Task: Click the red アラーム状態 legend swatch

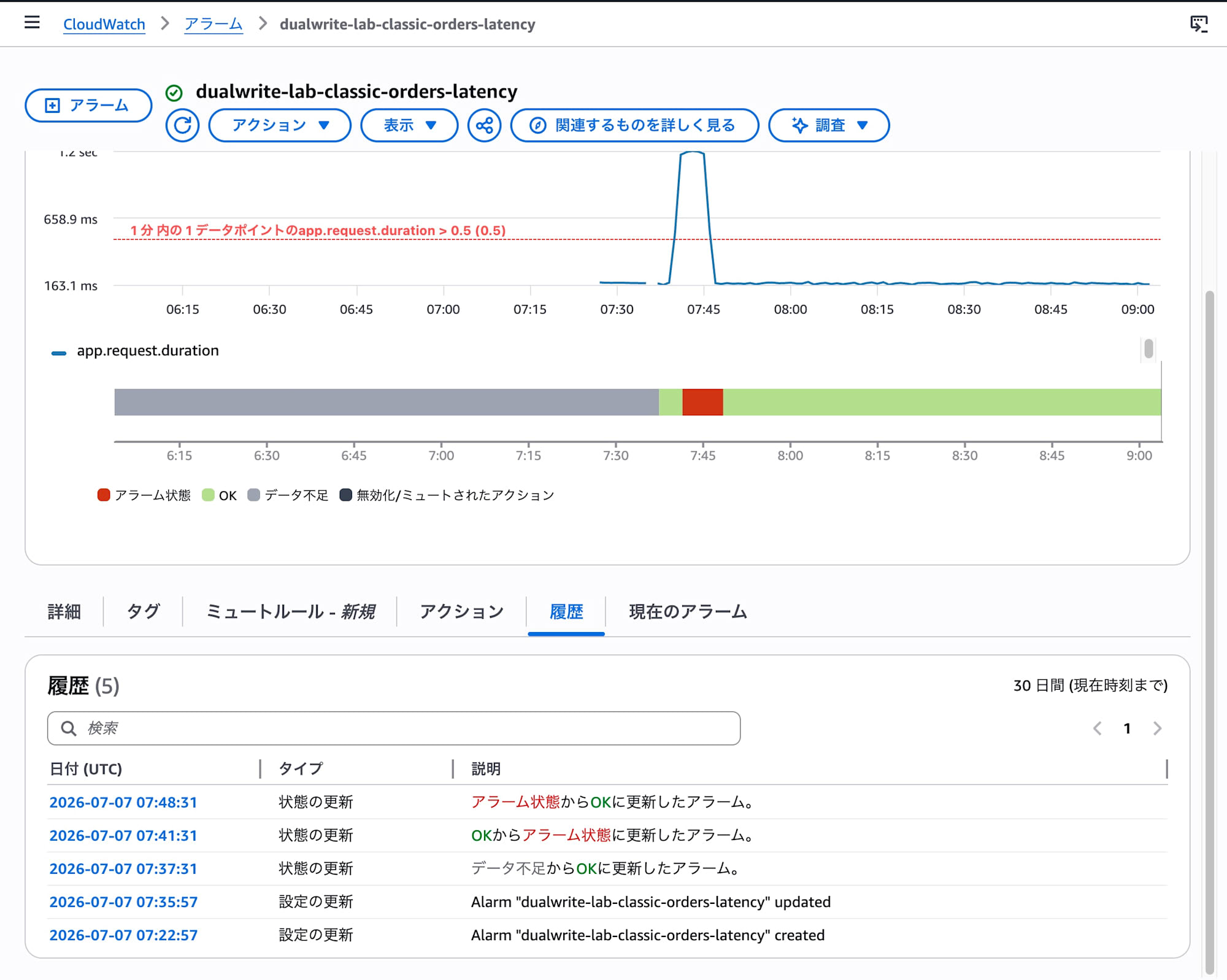Action: pos(104,495)
